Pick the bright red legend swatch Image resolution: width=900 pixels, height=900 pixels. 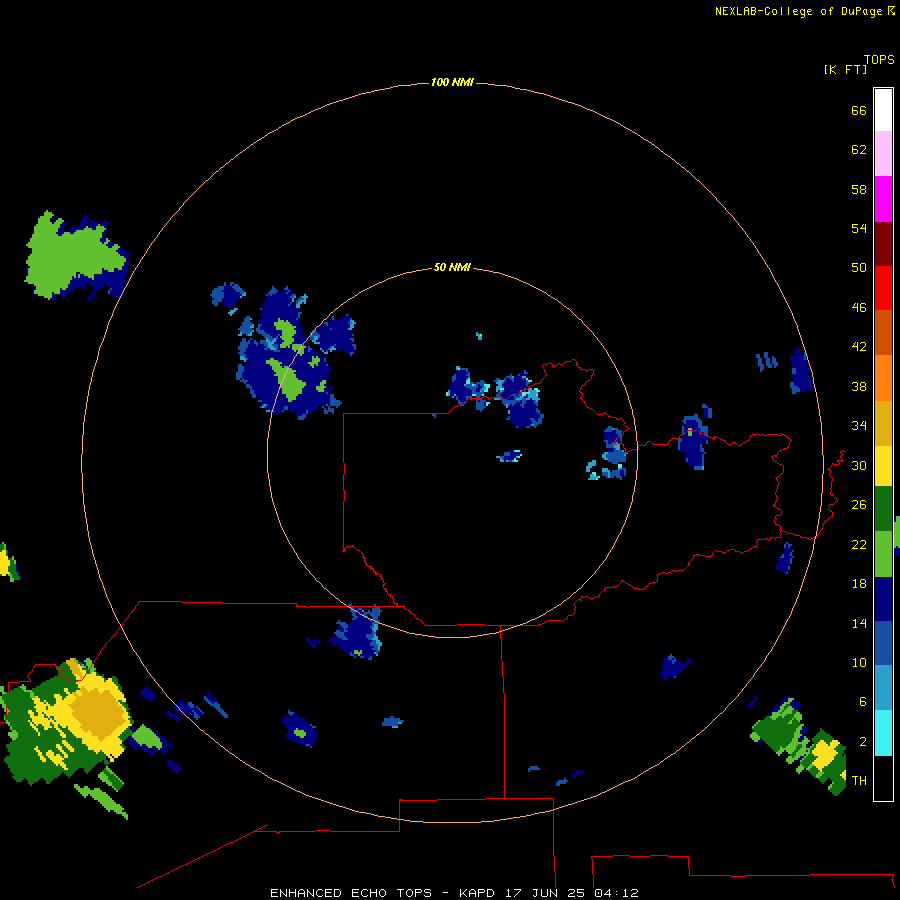coord(883,288)
